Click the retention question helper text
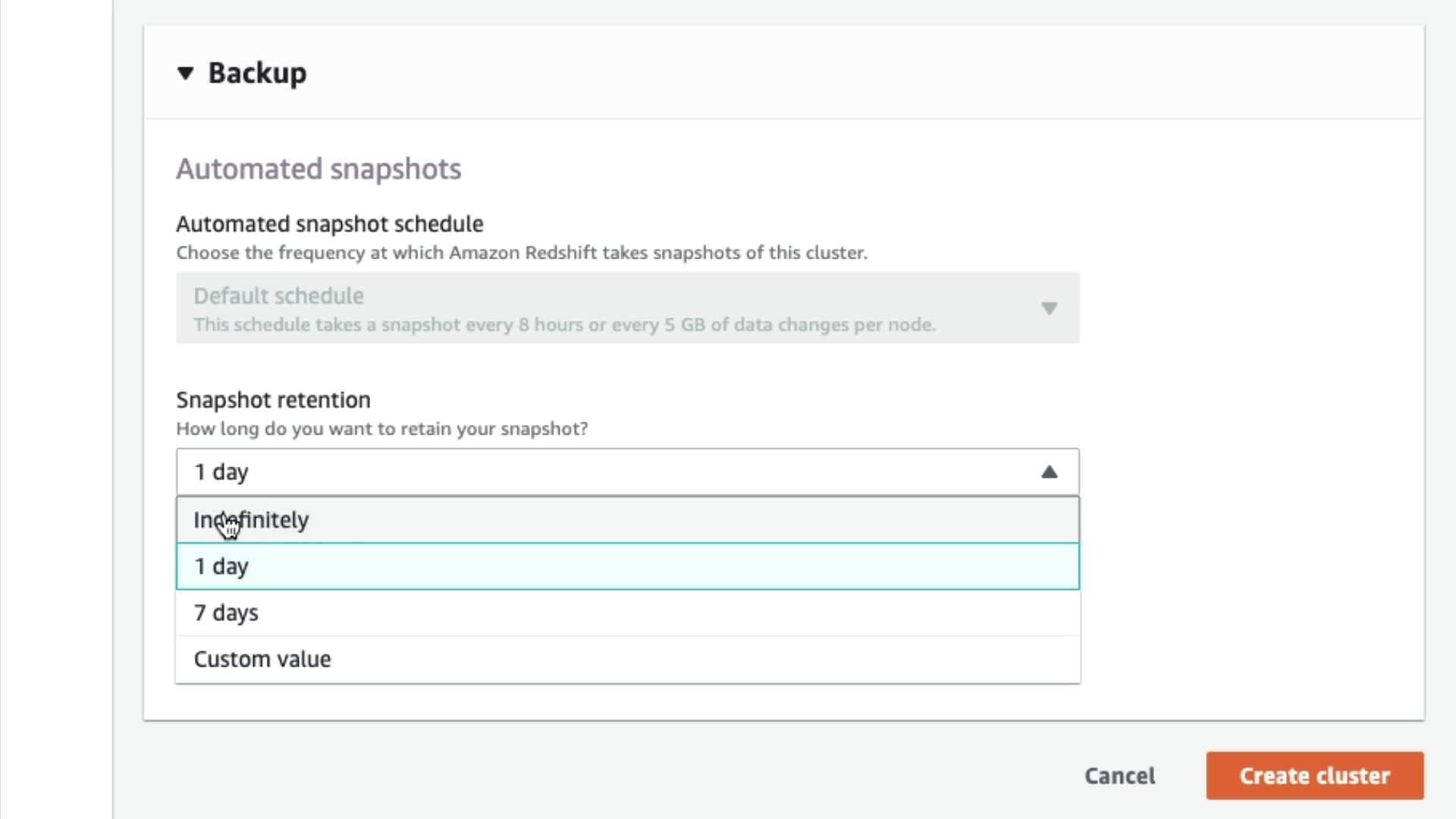1456x819 pixels. (x=381, y=428)
